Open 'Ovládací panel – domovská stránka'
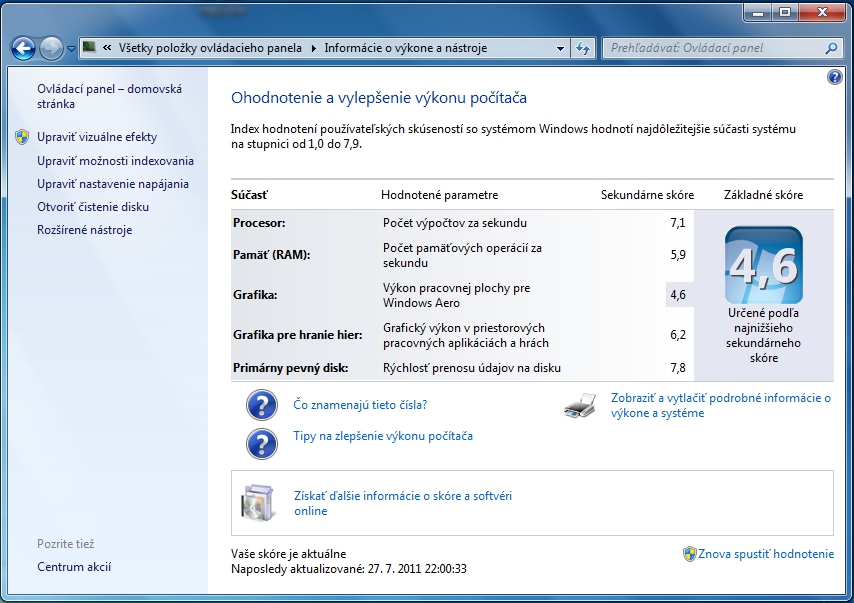This screenshot has width=854, height=603. click(109, 96)
